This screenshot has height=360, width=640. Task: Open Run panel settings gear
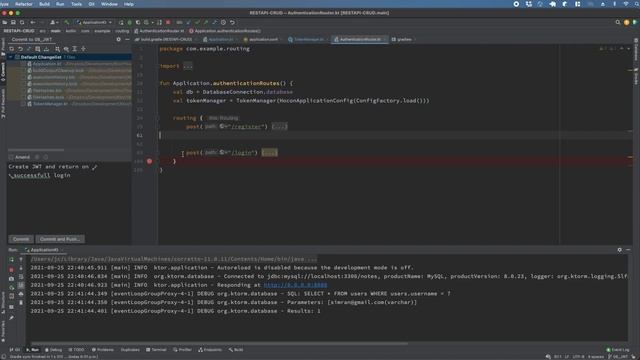(620, 250)
